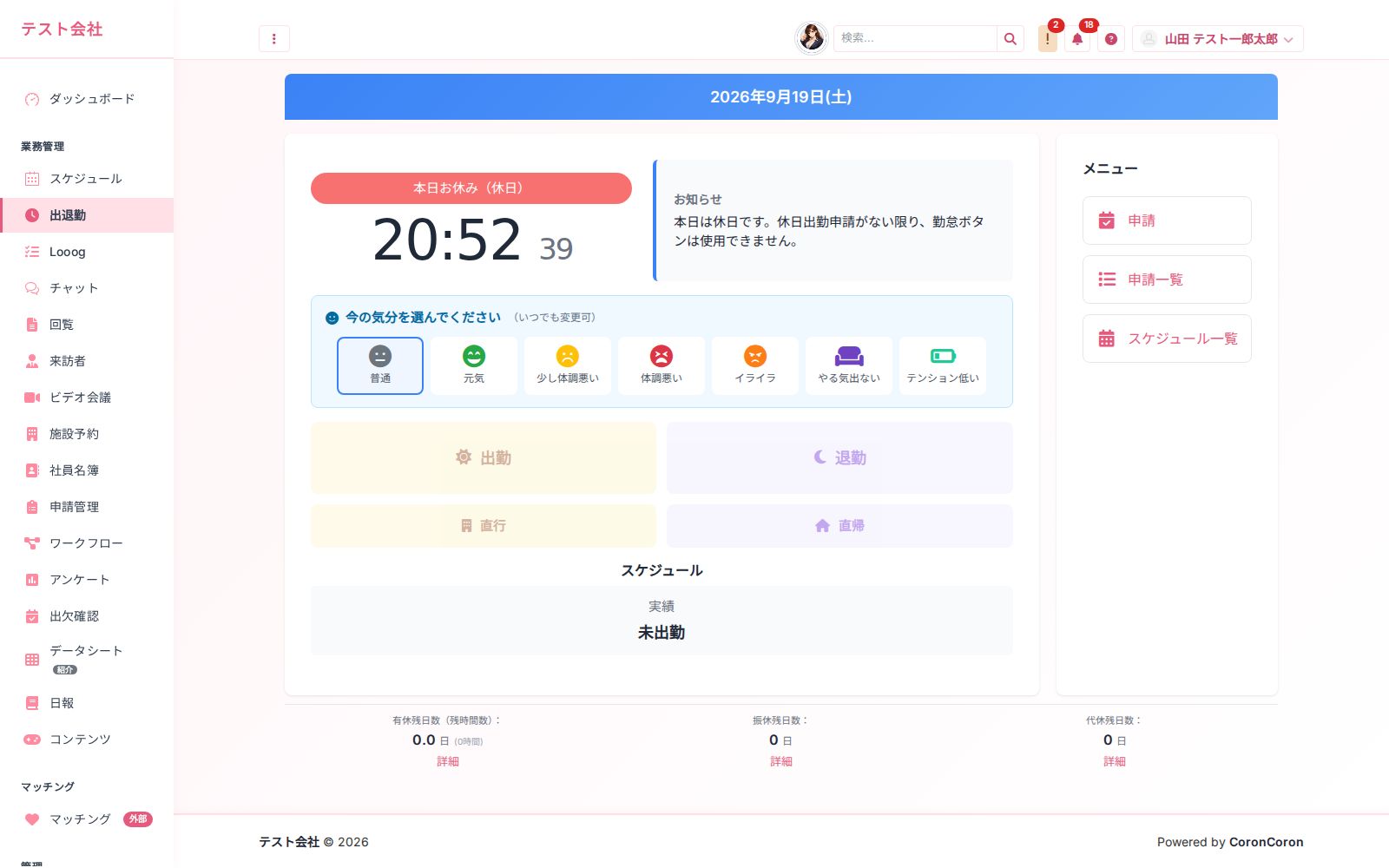Click the 出退勤 clock icon in sidebar
The width and height of the screenshot is (1389, 868).
coord(32,215)
